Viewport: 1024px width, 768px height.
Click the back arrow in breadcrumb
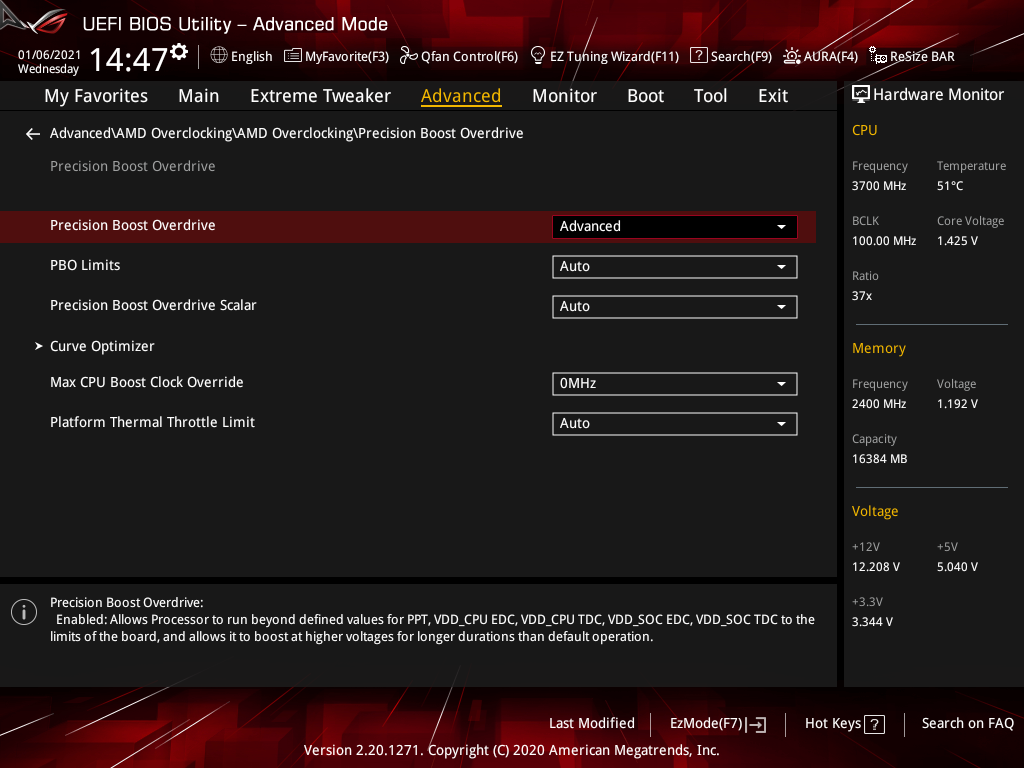click(x=33, y=134)
